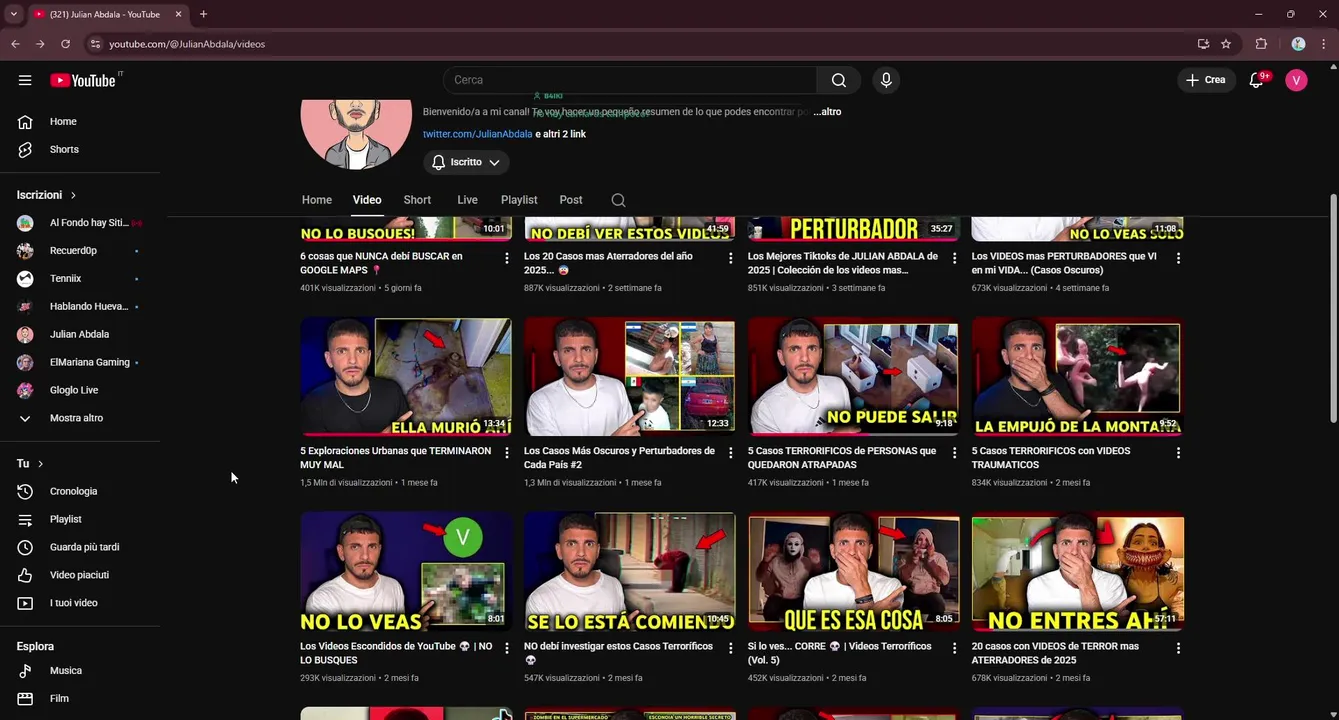Open options for GOOGLE MAPS video
The height and width of the screenshot is (720, 1339).
tap(507, 258)
